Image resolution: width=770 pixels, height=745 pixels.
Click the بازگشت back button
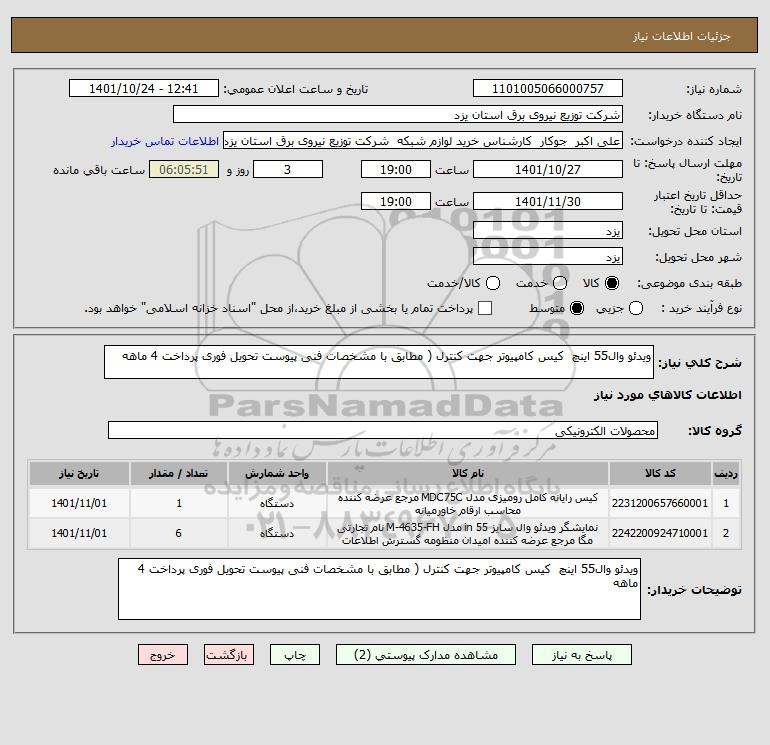[229, 655]
